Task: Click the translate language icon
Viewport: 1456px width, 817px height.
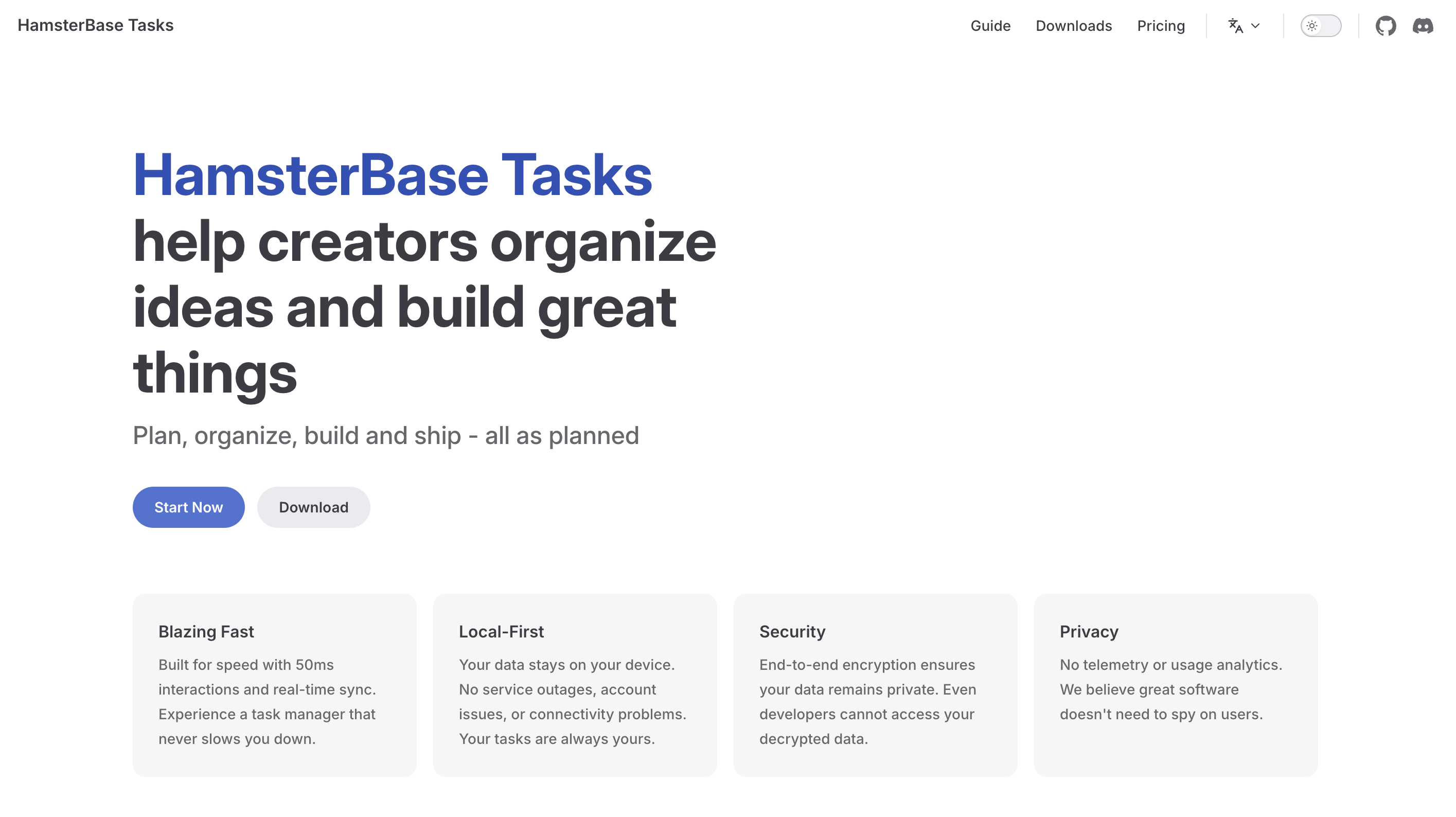Action: click(x=1235, y=25)
